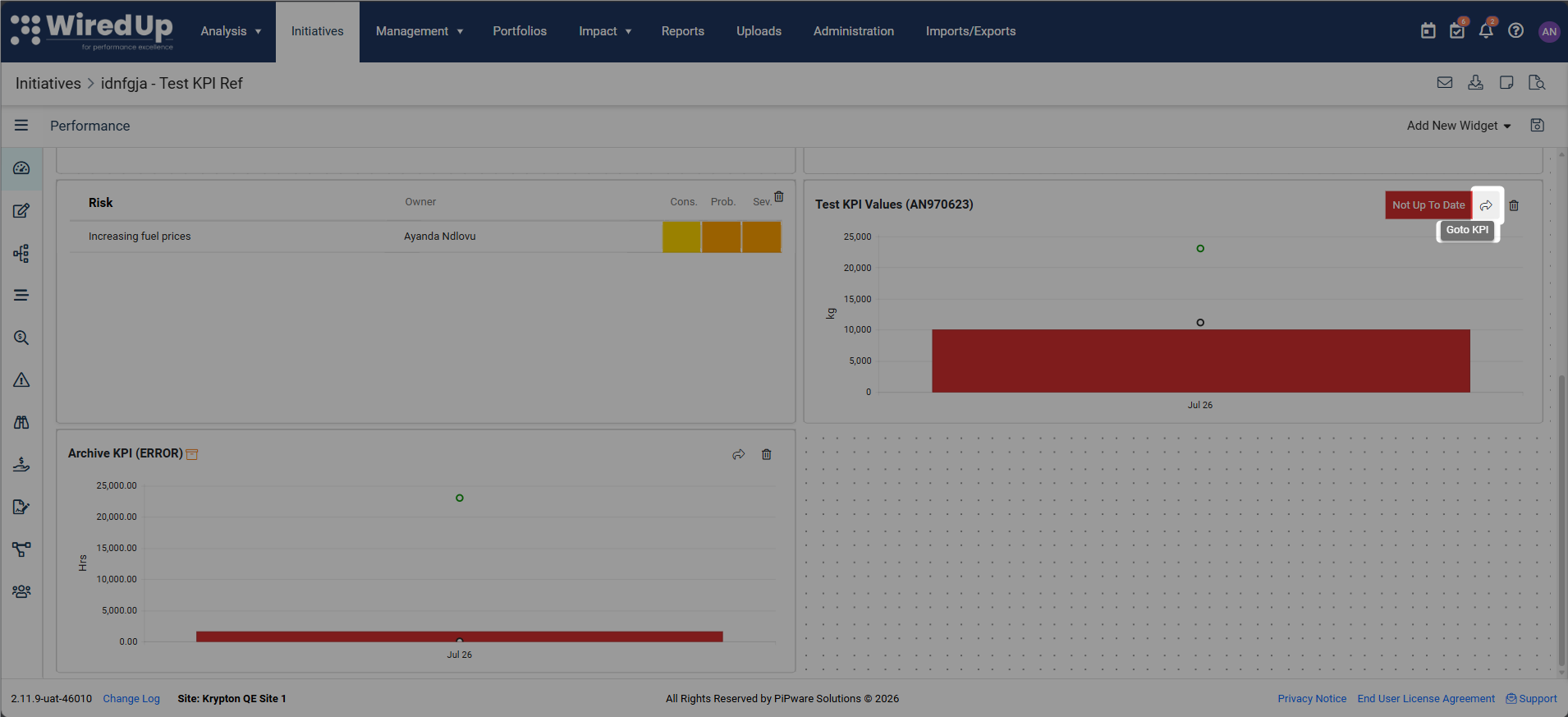This screenshot has width=1568, height=717.
Task: Open the Change Log link
Action: pyautogui.click(x=131, y=699)
